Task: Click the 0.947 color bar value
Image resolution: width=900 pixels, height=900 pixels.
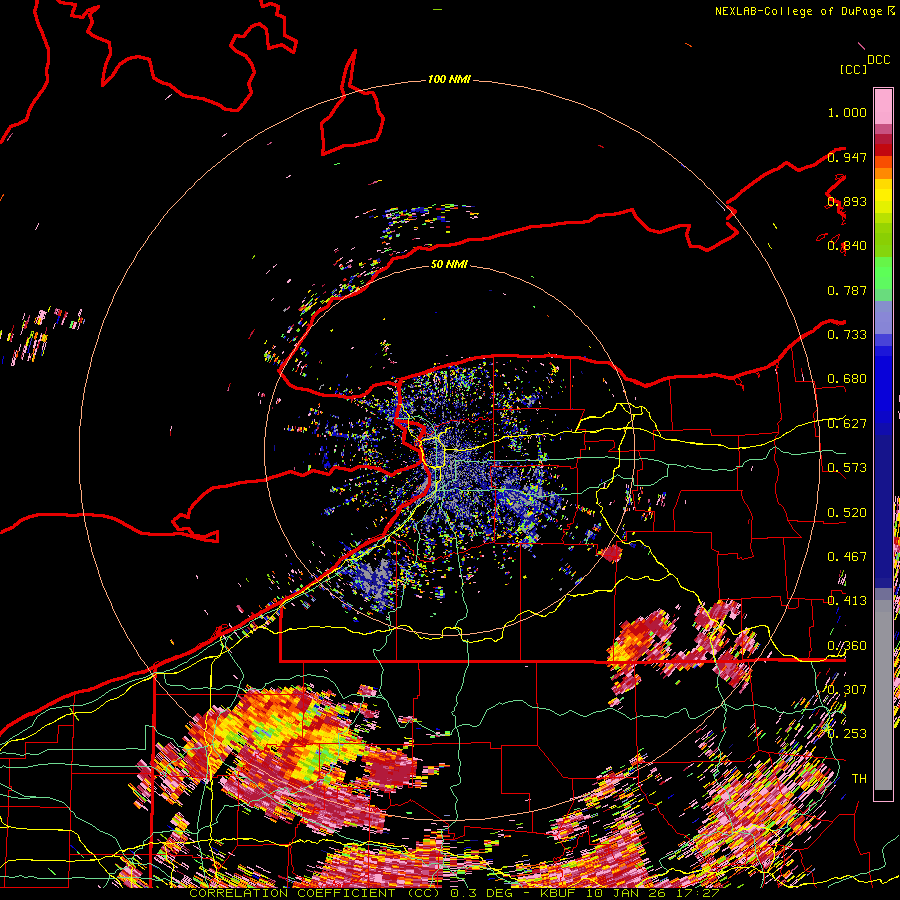Action: point(847,157)
